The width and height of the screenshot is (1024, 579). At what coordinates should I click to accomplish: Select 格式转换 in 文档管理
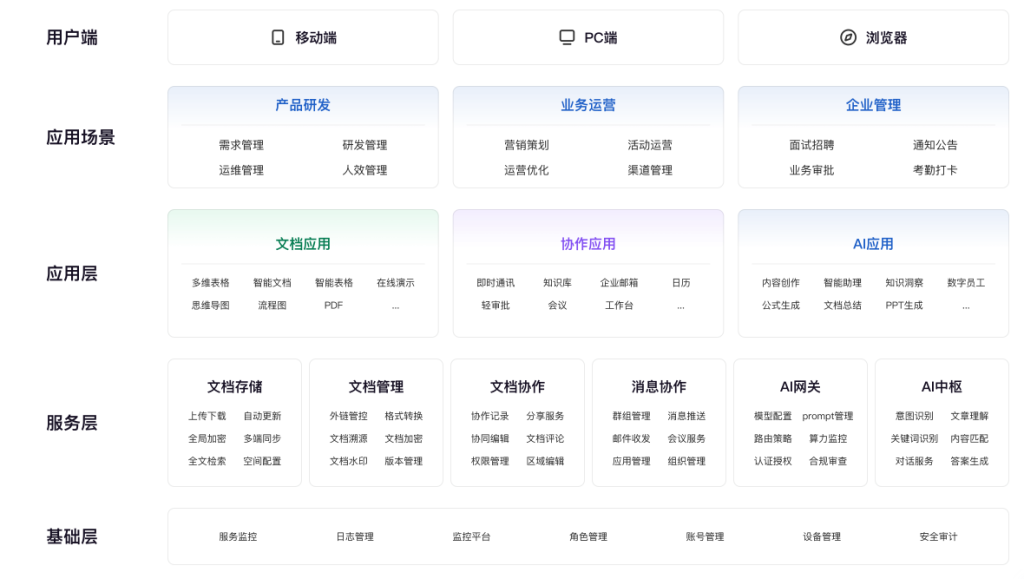pyautogui.click(x=404, y=416)
